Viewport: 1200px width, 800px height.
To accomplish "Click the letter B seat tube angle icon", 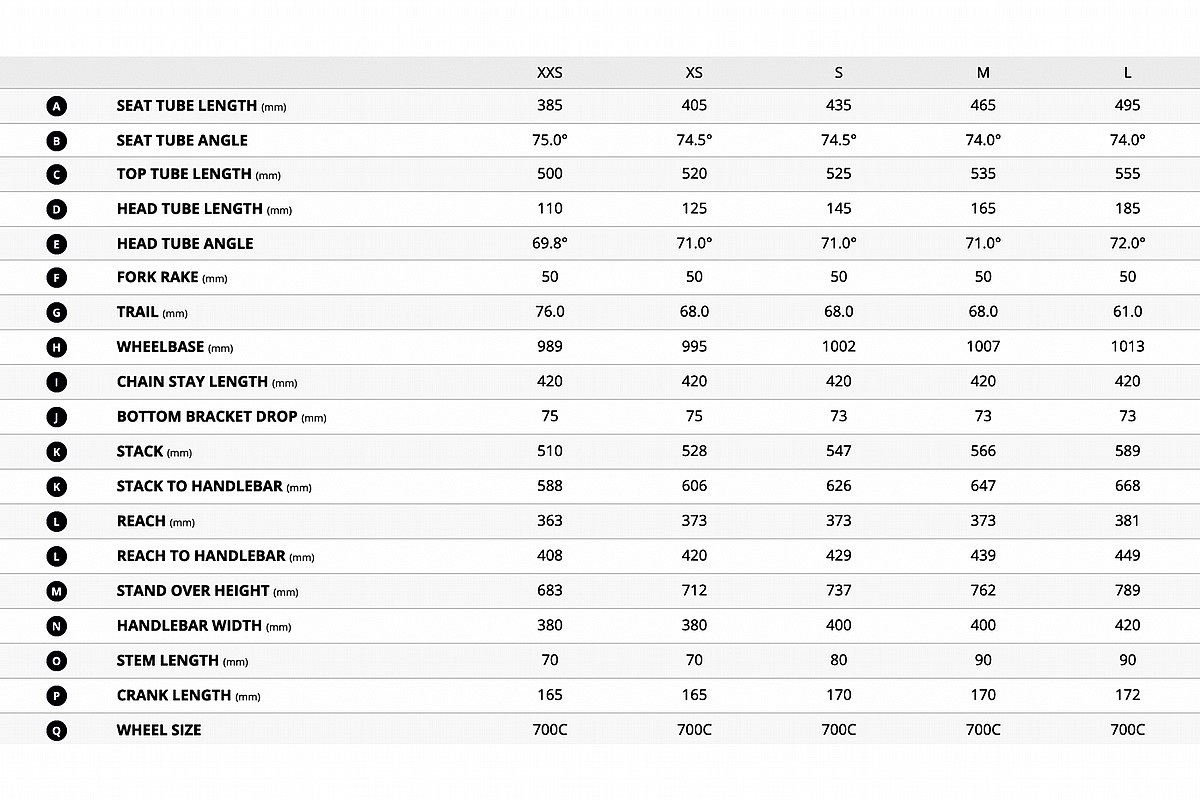I will click(57, 141).
